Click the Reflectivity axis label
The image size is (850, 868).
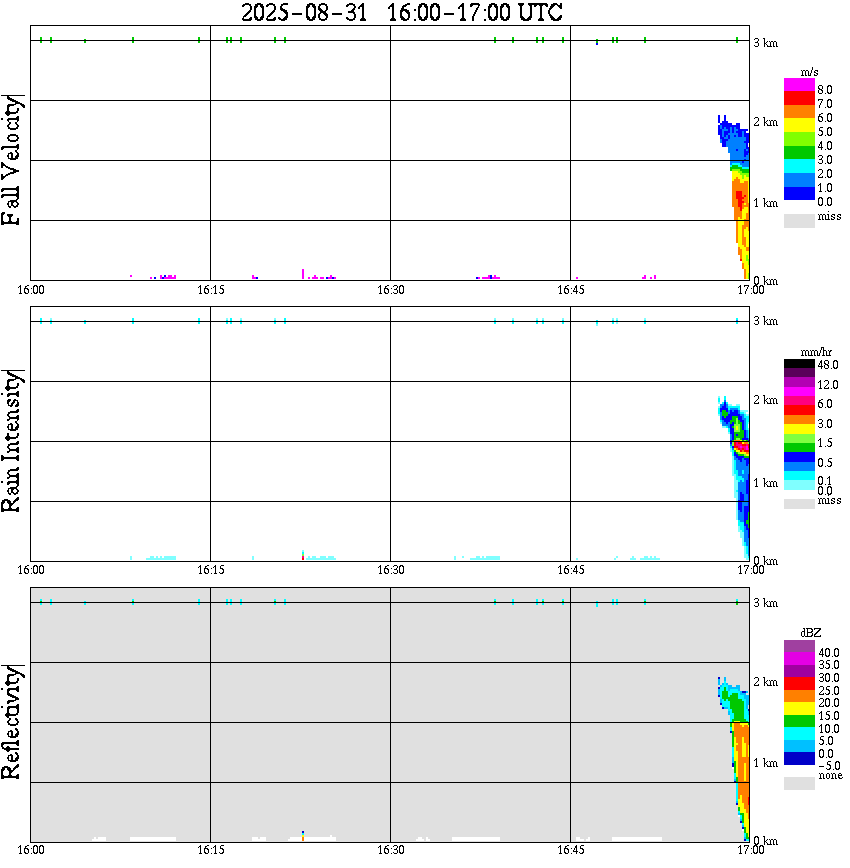coord(12,722)
